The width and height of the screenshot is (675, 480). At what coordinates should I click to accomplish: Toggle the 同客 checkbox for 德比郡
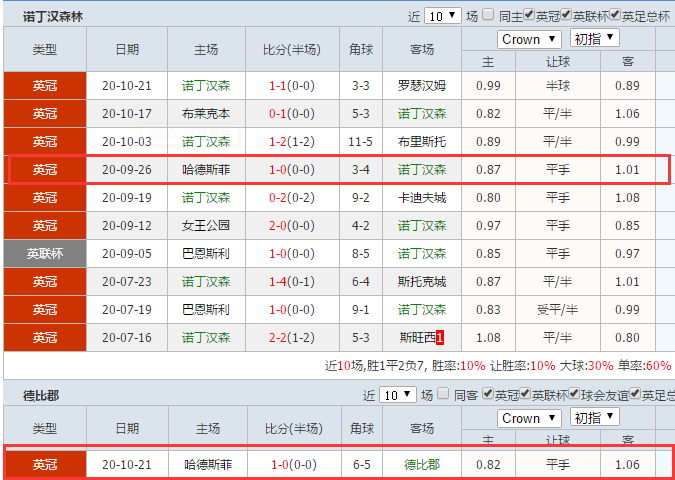[x=443, y=393]
